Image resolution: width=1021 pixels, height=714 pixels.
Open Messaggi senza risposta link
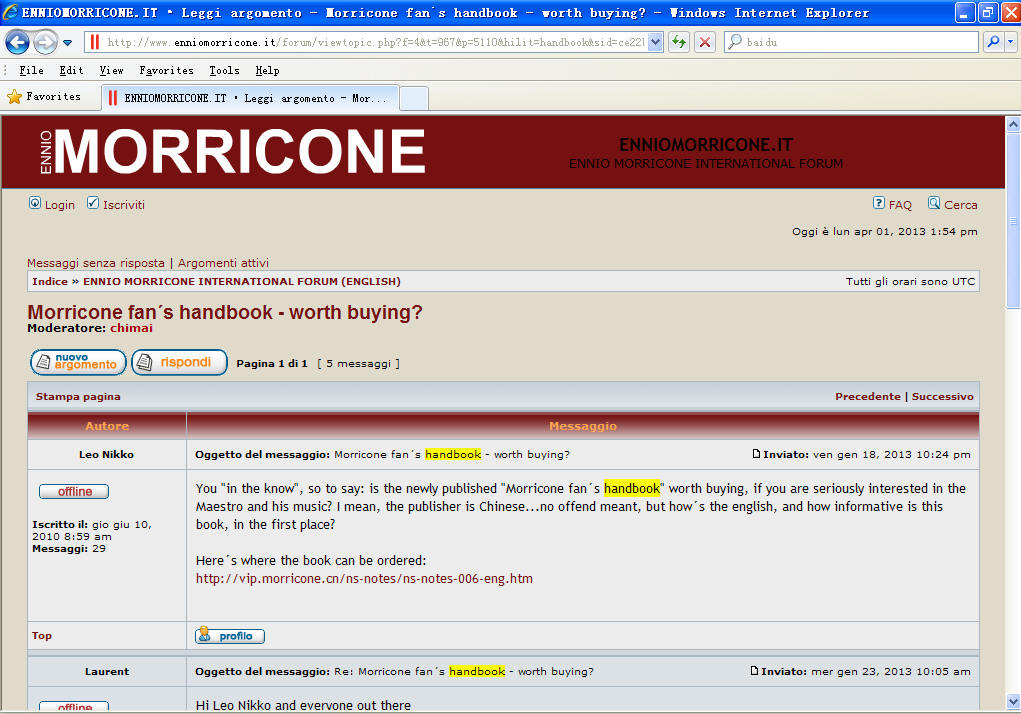click(x=96, y=263)
